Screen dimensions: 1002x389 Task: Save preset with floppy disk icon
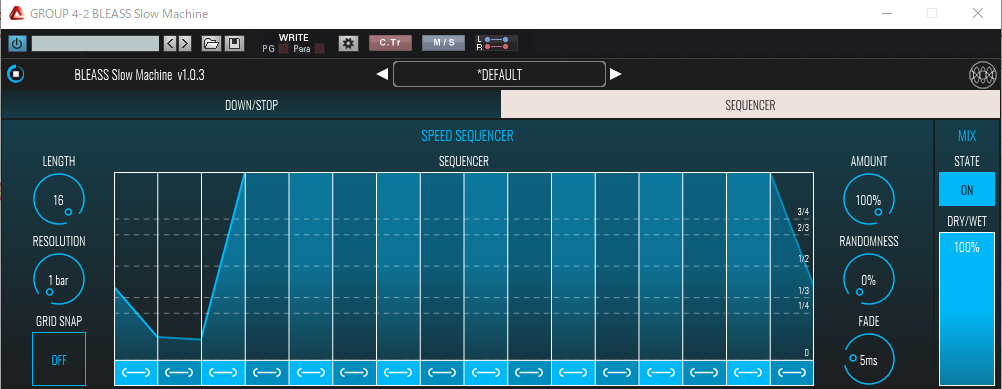(234, 43)
